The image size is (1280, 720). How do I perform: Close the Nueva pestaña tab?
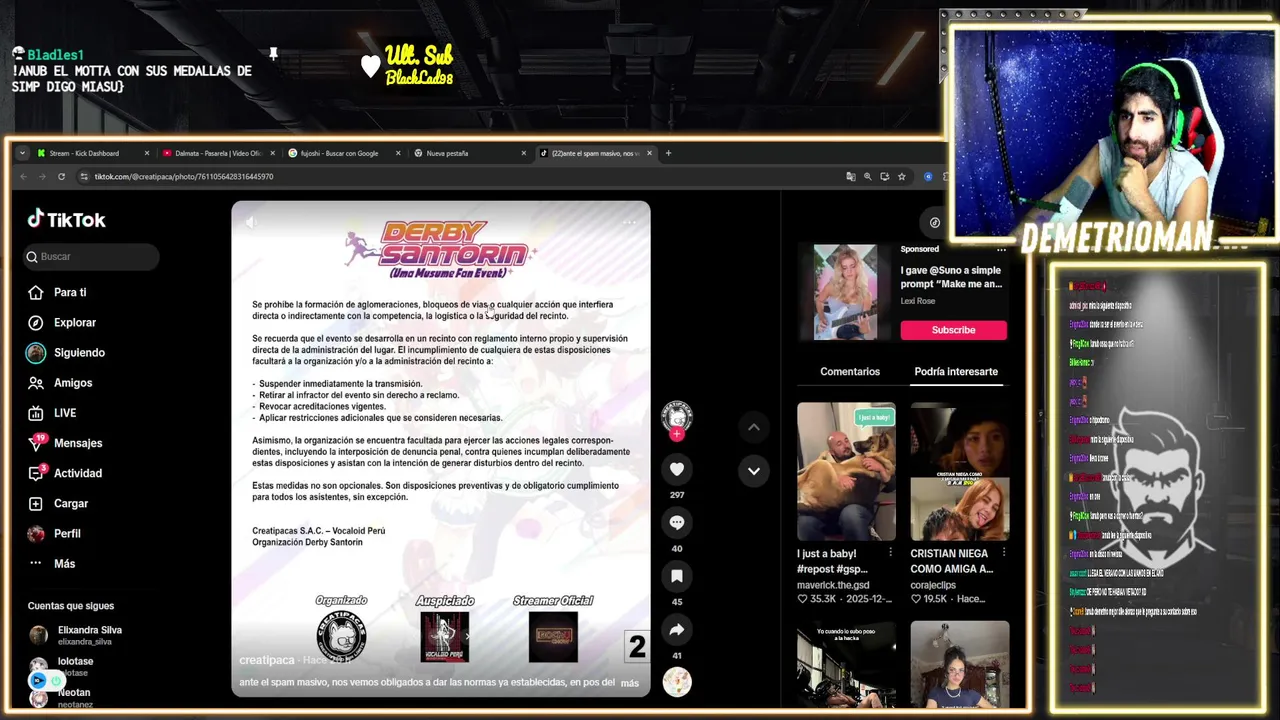point(523,153)
